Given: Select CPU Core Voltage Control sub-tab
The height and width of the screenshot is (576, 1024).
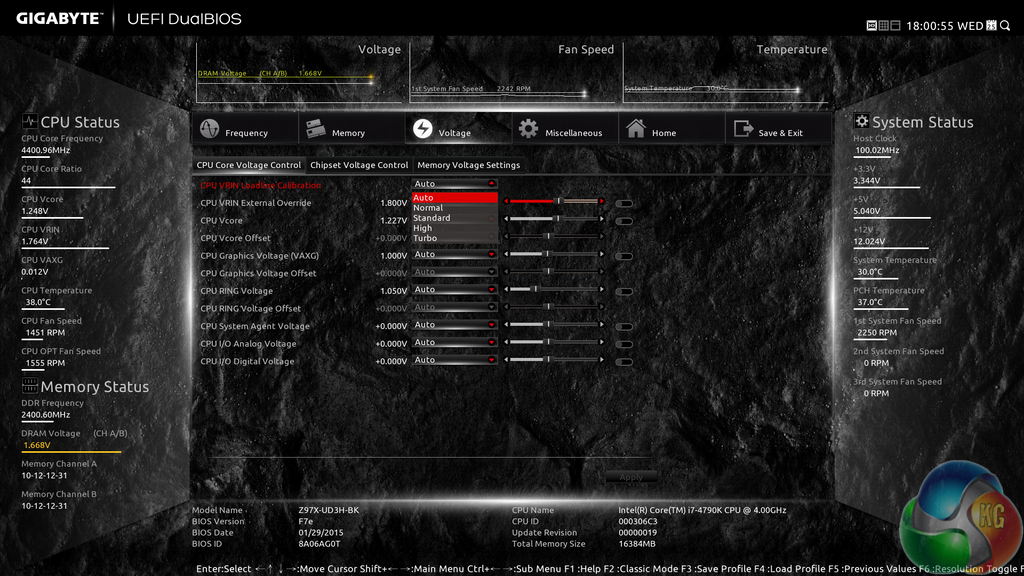Looking at the screenshot, I should point(248,165).
